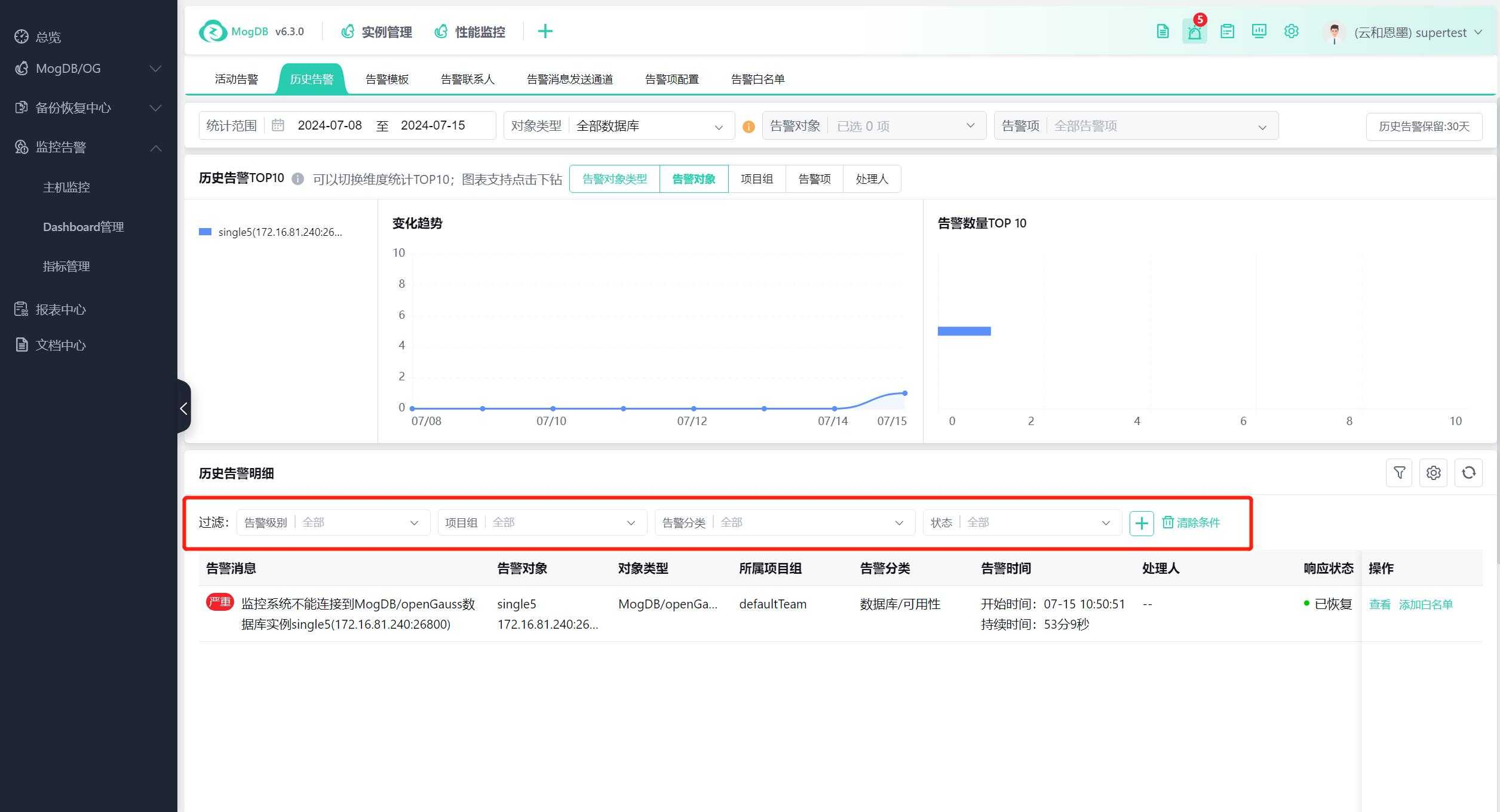1500x812 pixels.
Task: Open the 告警级别 filter dropdown
Action: (333, 523)
